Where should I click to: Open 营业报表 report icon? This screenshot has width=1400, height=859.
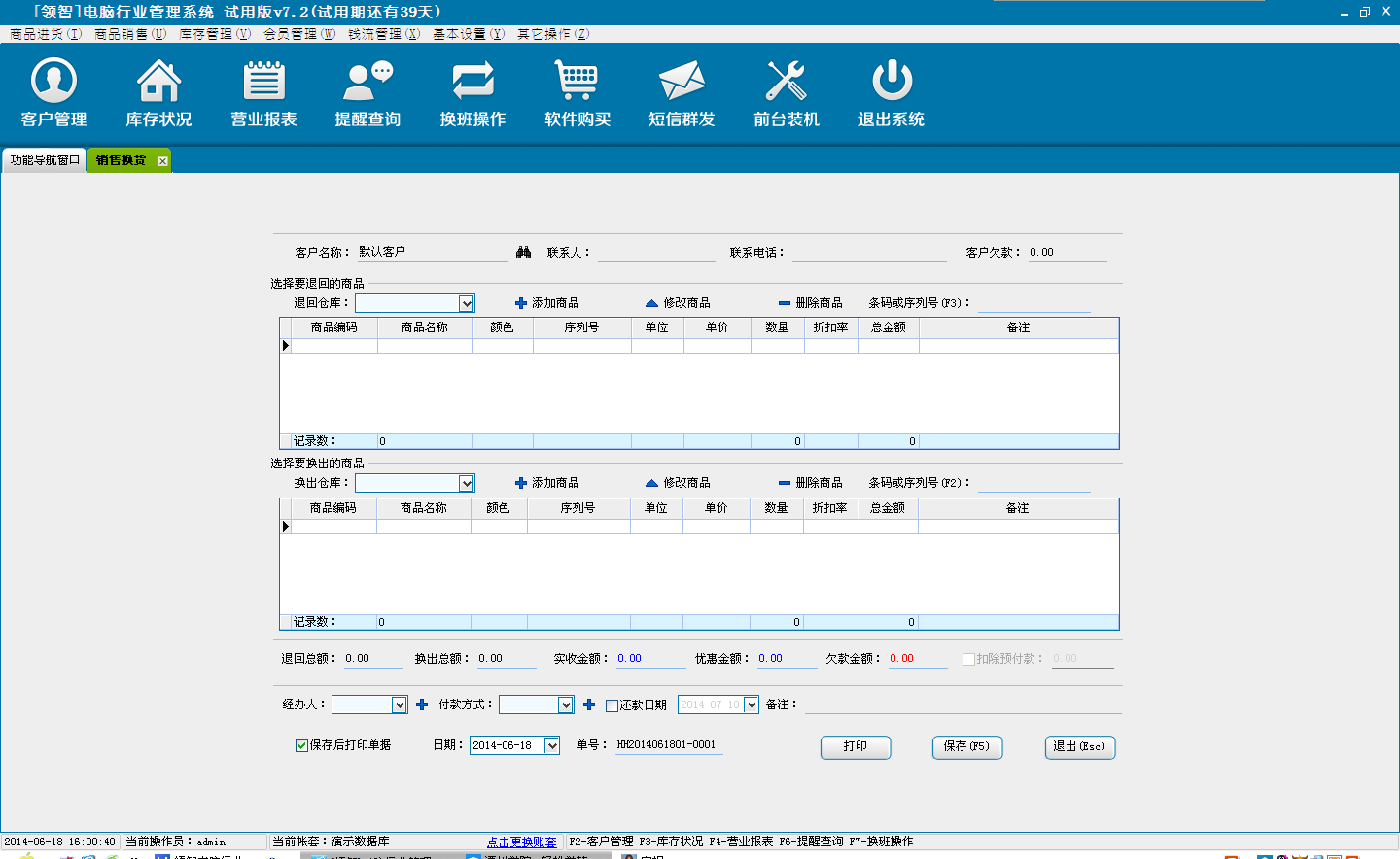[263, 82]
